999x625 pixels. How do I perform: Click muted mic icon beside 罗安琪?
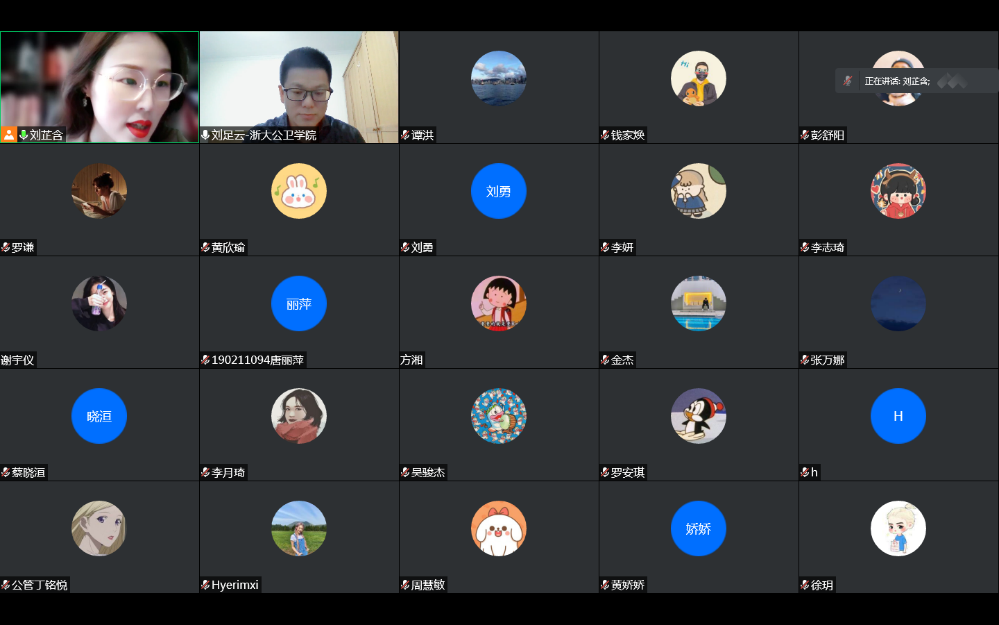[605, 473]
